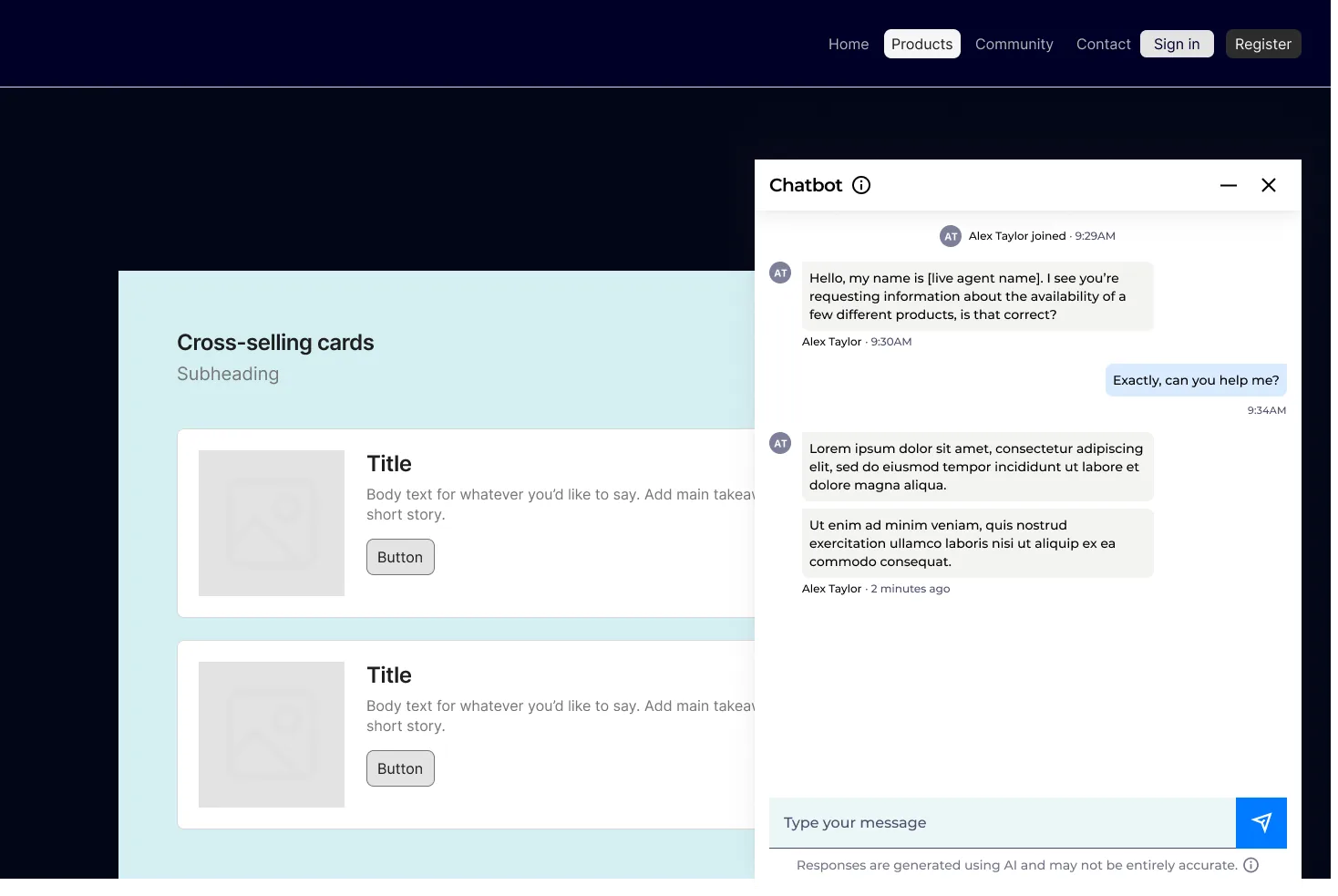Click the '9:34AM' timestamp
1338x896 pixels.
click(1267, 410)
